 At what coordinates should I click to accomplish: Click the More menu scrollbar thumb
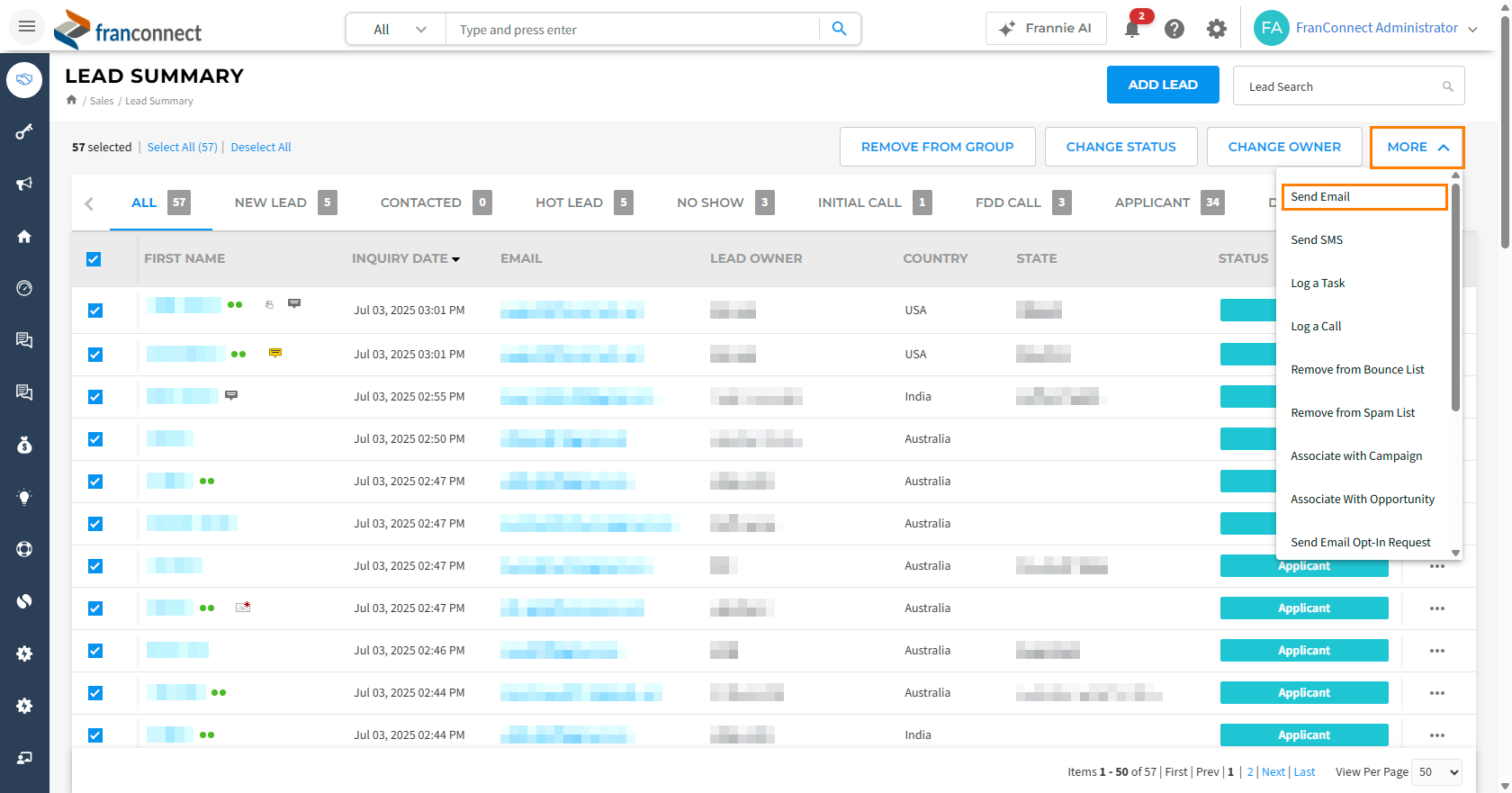(x=1455, y=297)
